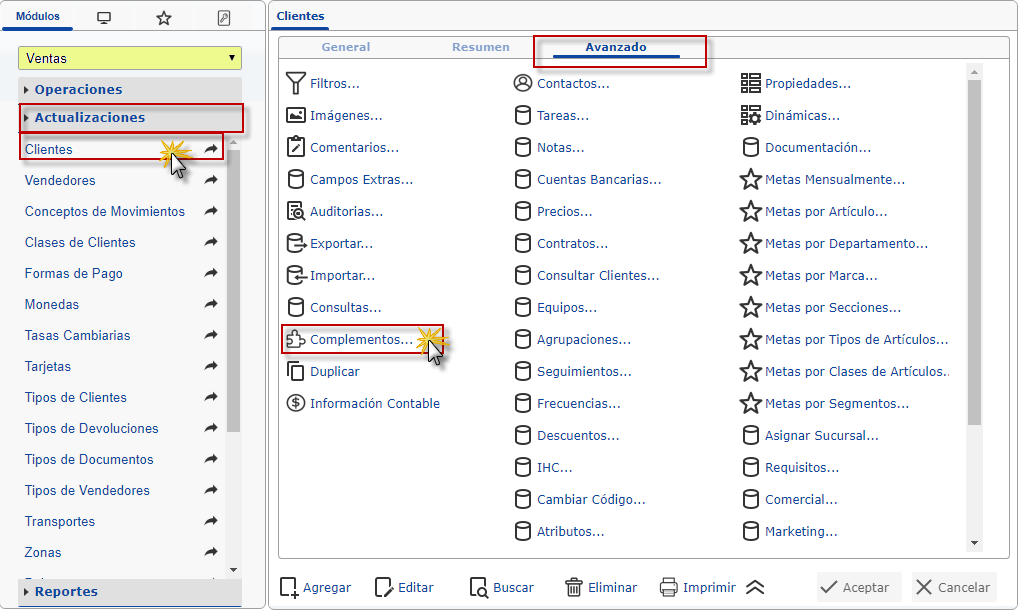1020x610 pixels.
Task: Click the sidebar list scroll-up arrow
Action: tap(234, 142)
